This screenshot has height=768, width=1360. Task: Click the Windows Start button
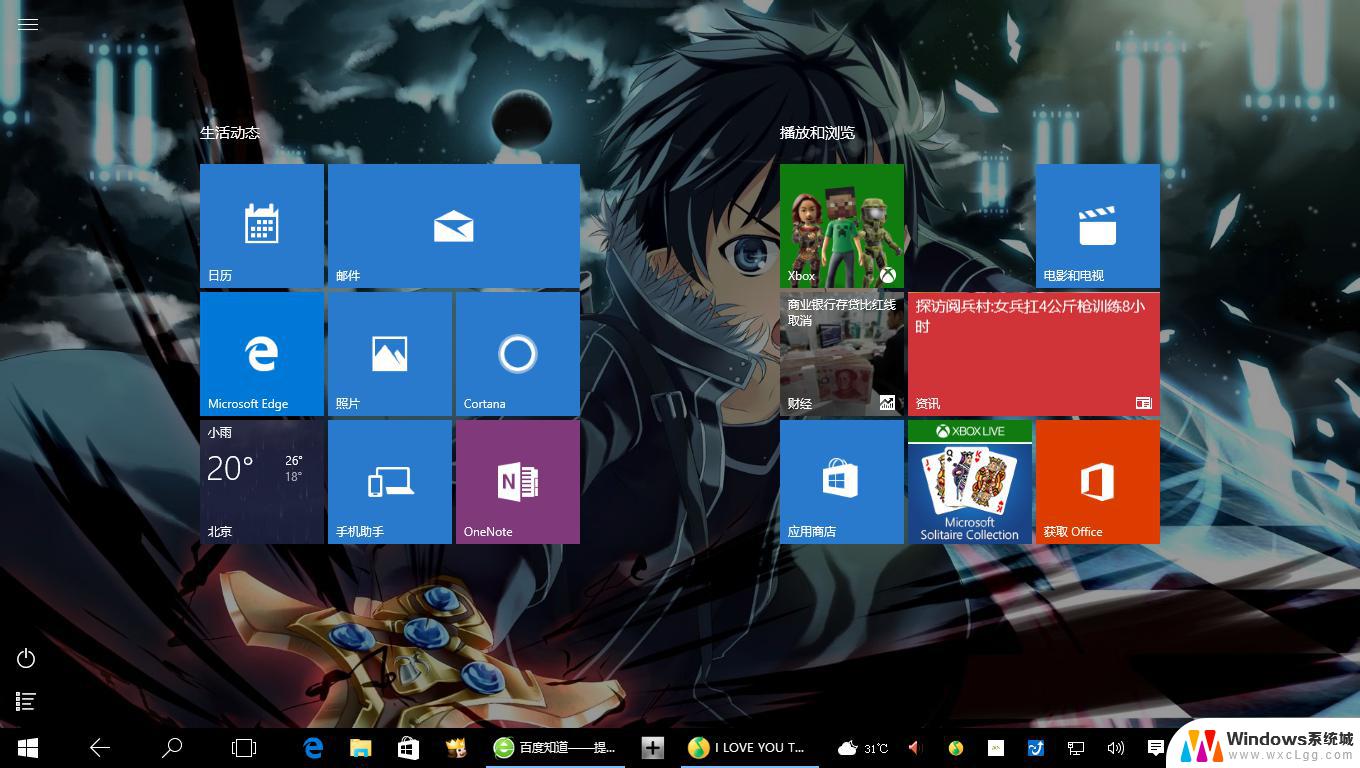click(x=28, y=747)
